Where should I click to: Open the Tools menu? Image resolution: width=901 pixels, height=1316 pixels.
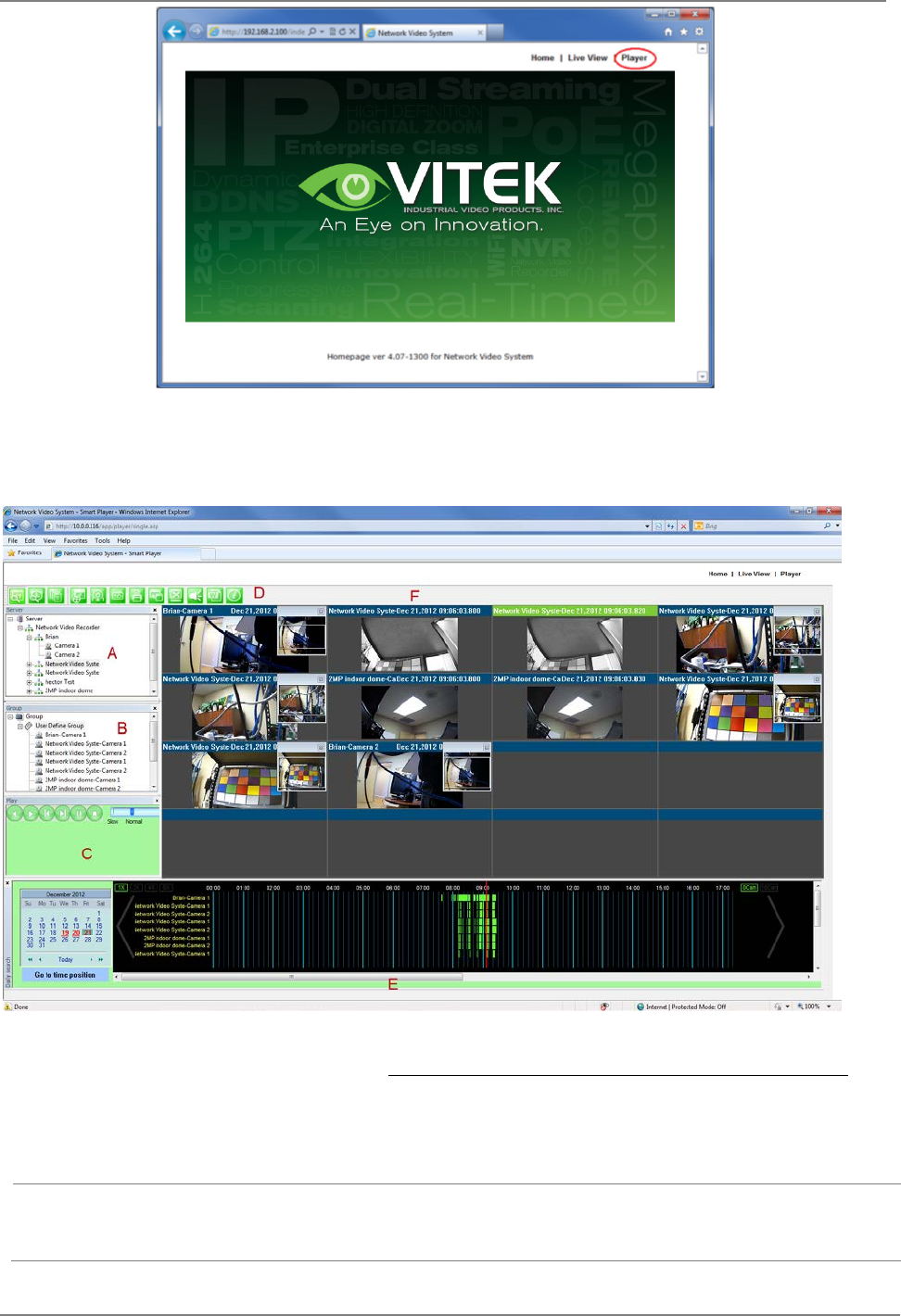point(102,540)
